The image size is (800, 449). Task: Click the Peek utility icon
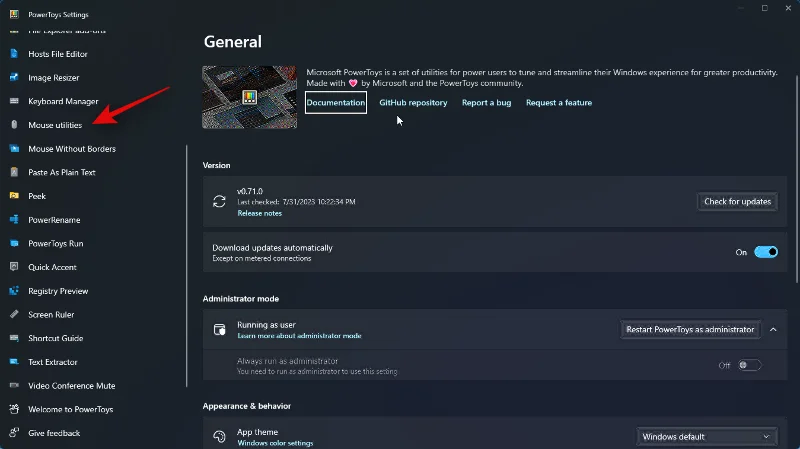[x=14, y=196]
